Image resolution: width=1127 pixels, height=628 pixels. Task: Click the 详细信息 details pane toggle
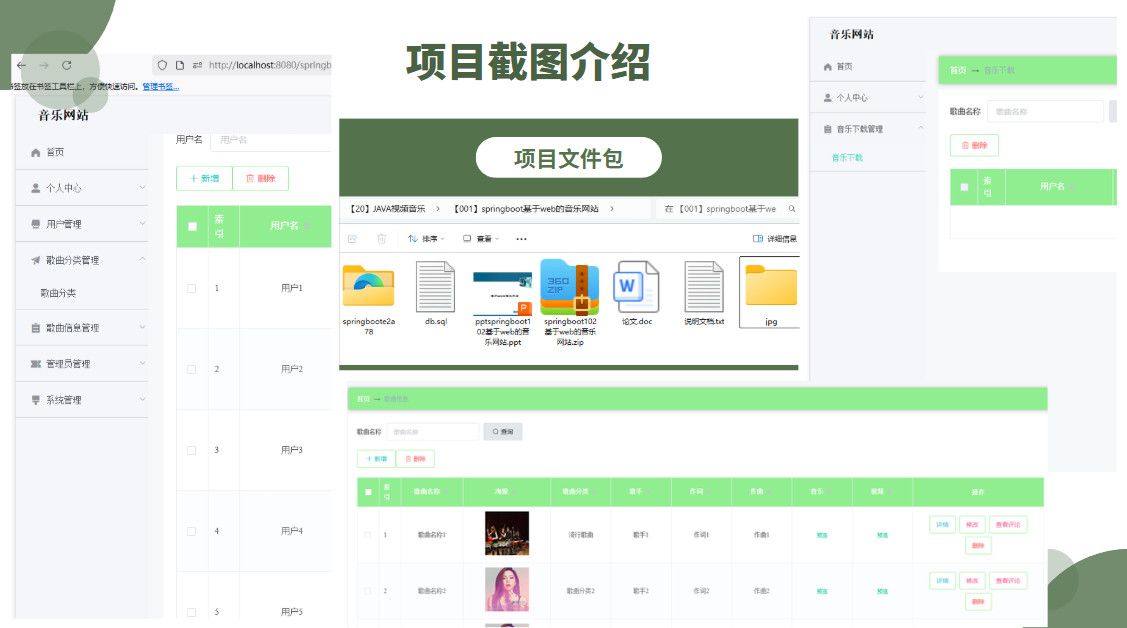pyautogui.click(x=775, y=239)
